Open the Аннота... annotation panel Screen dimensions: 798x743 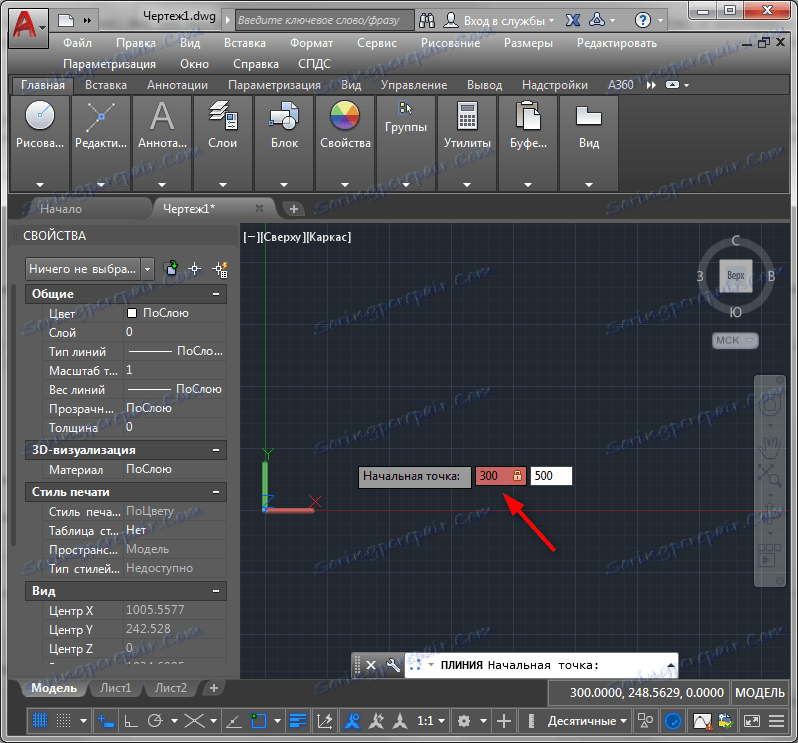point(162,143)
